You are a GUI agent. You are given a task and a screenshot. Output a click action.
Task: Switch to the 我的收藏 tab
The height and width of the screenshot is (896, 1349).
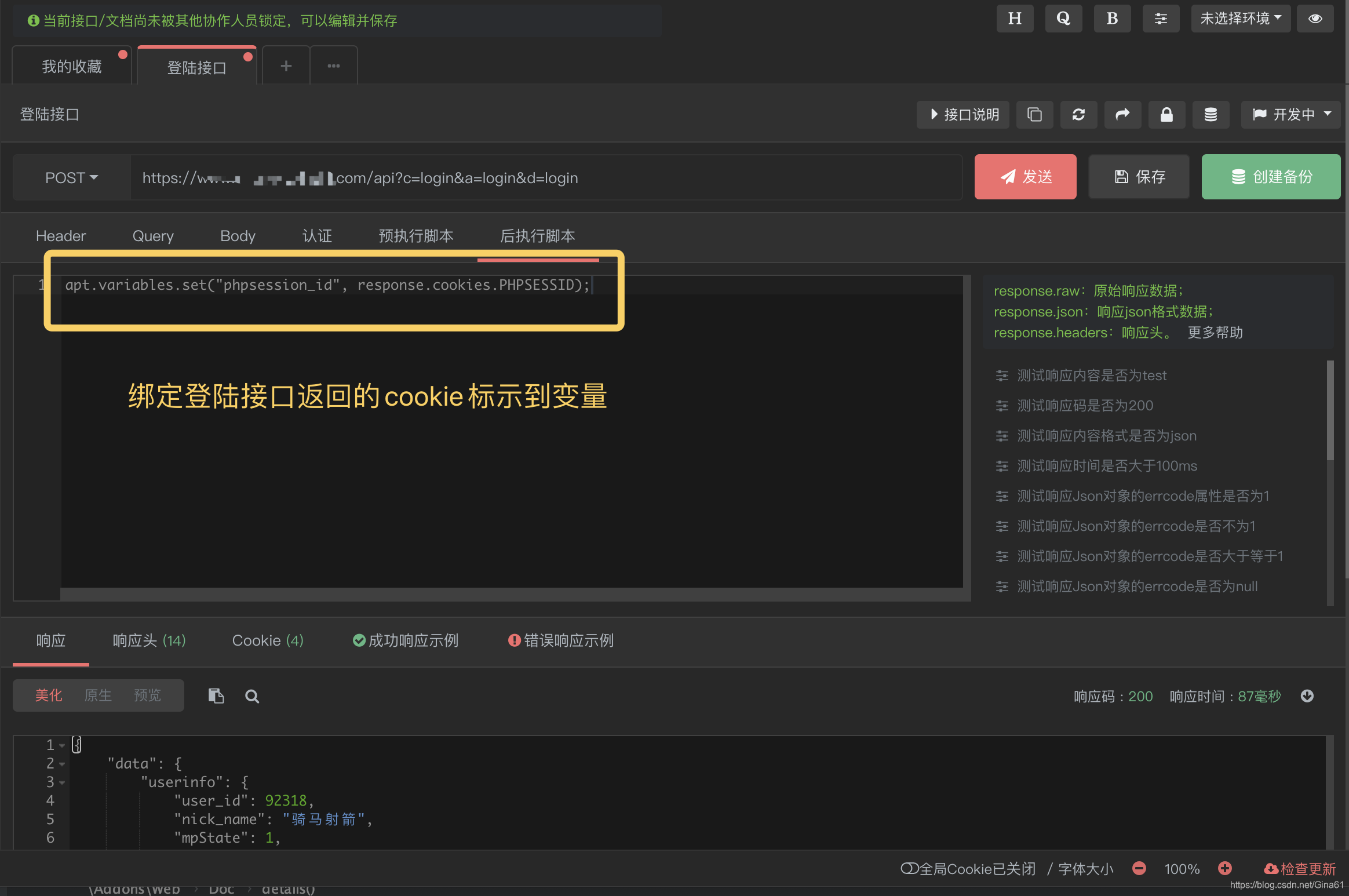click(x=72, y=66)
